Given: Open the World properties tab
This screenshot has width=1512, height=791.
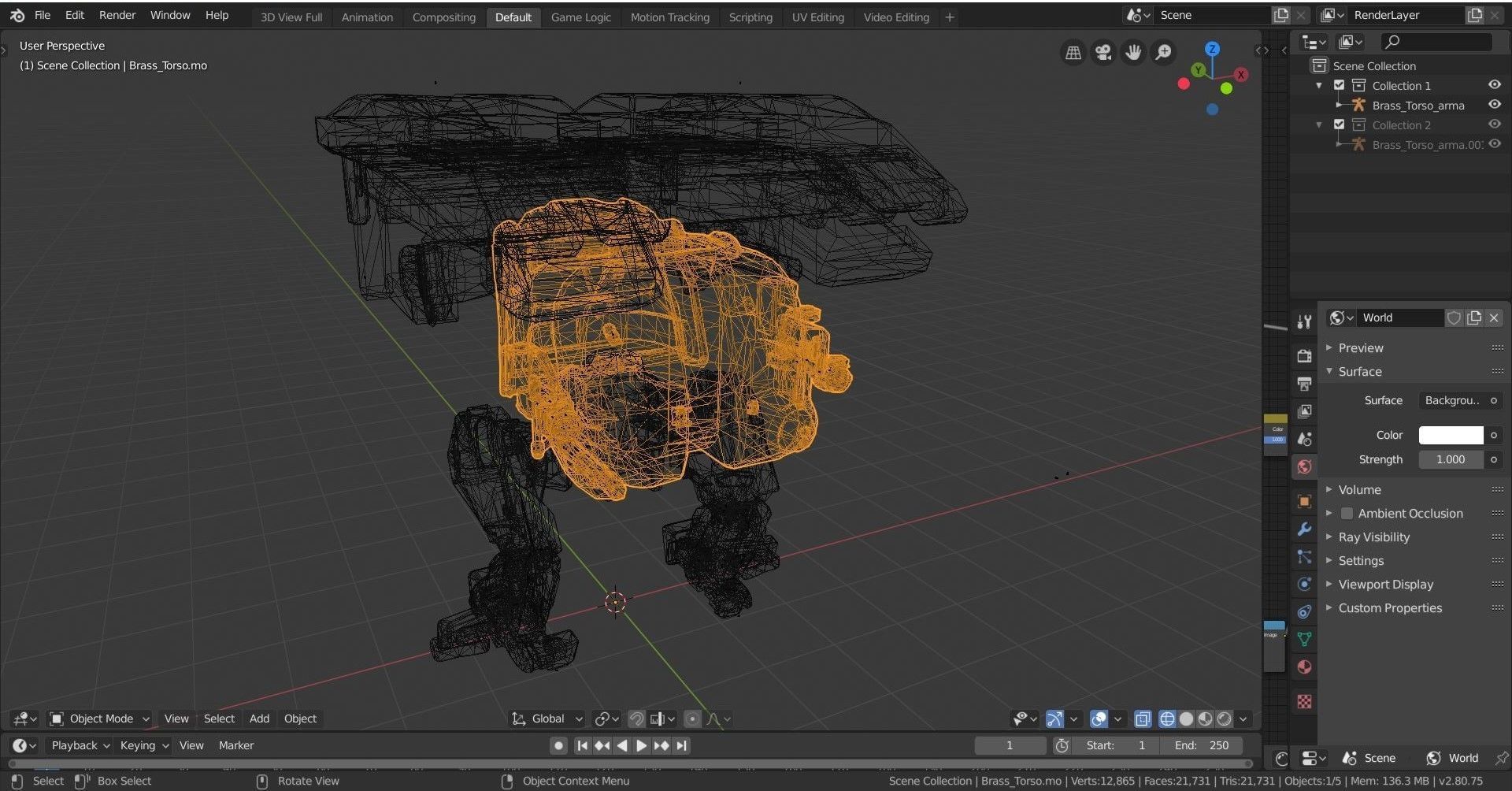Looking at the screenshot, I should tap(1304, 466).
